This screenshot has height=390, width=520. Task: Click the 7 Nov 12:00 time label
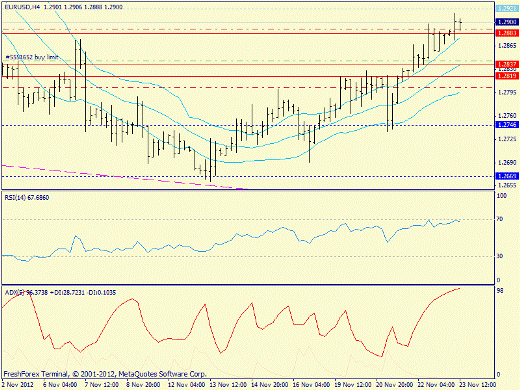coord(102,385)
